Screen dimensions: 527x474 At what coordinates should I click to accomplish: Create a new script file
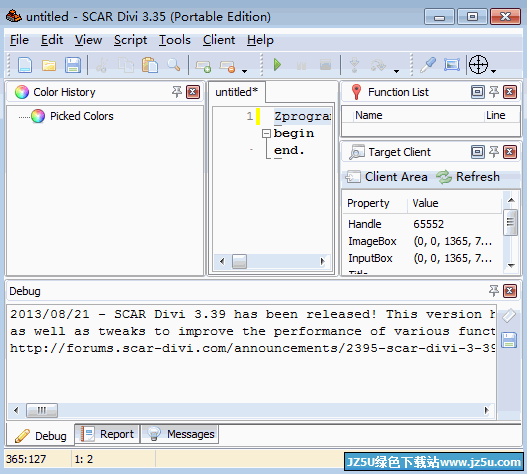pyautogui.click(x=25, y=65)
